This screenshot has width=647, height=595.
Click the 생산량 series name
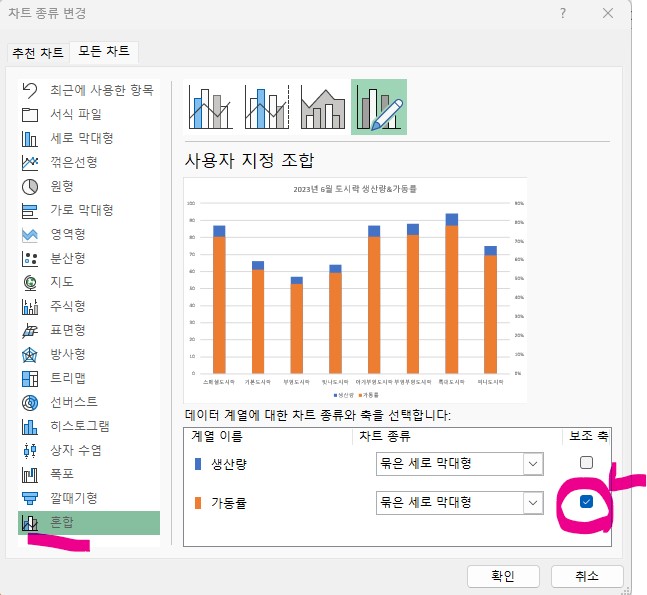[229, 464]
